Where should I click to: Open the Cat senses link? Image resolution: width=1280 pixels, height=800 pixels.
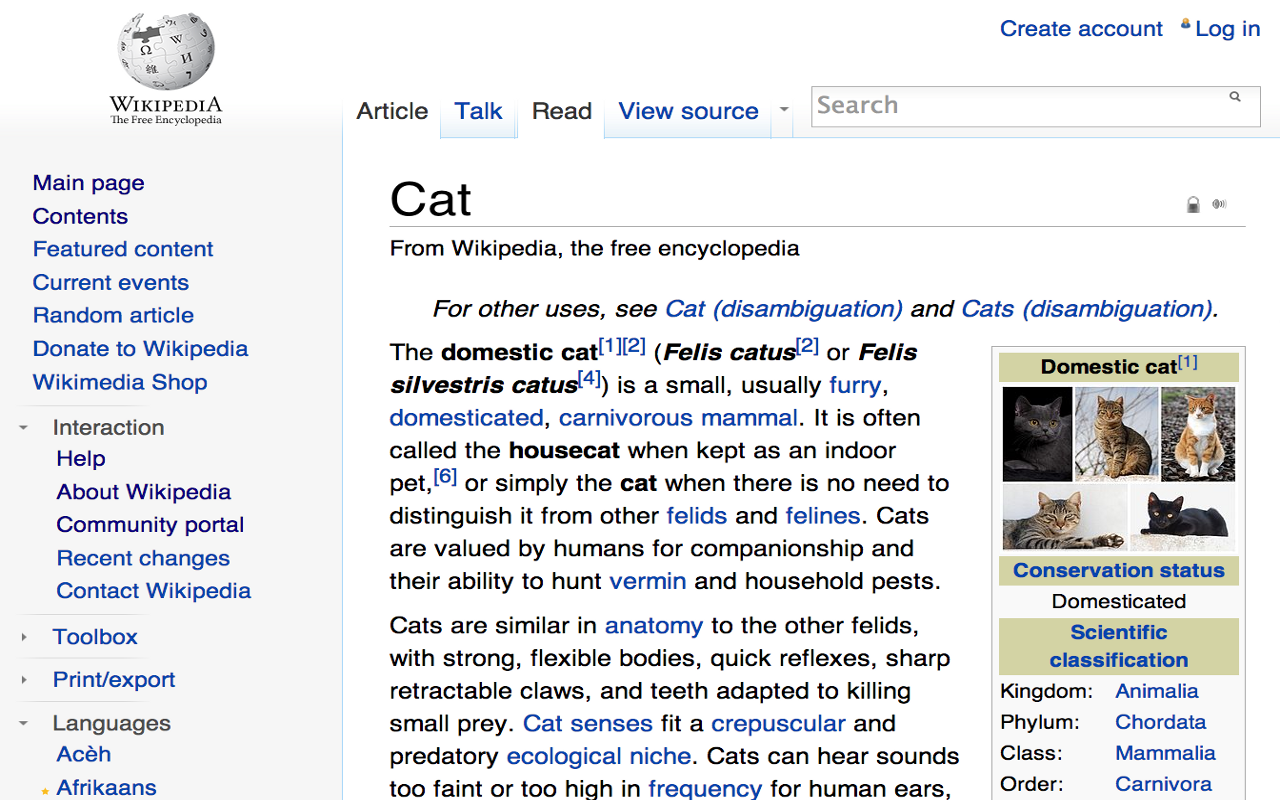[x=588, y=723]
